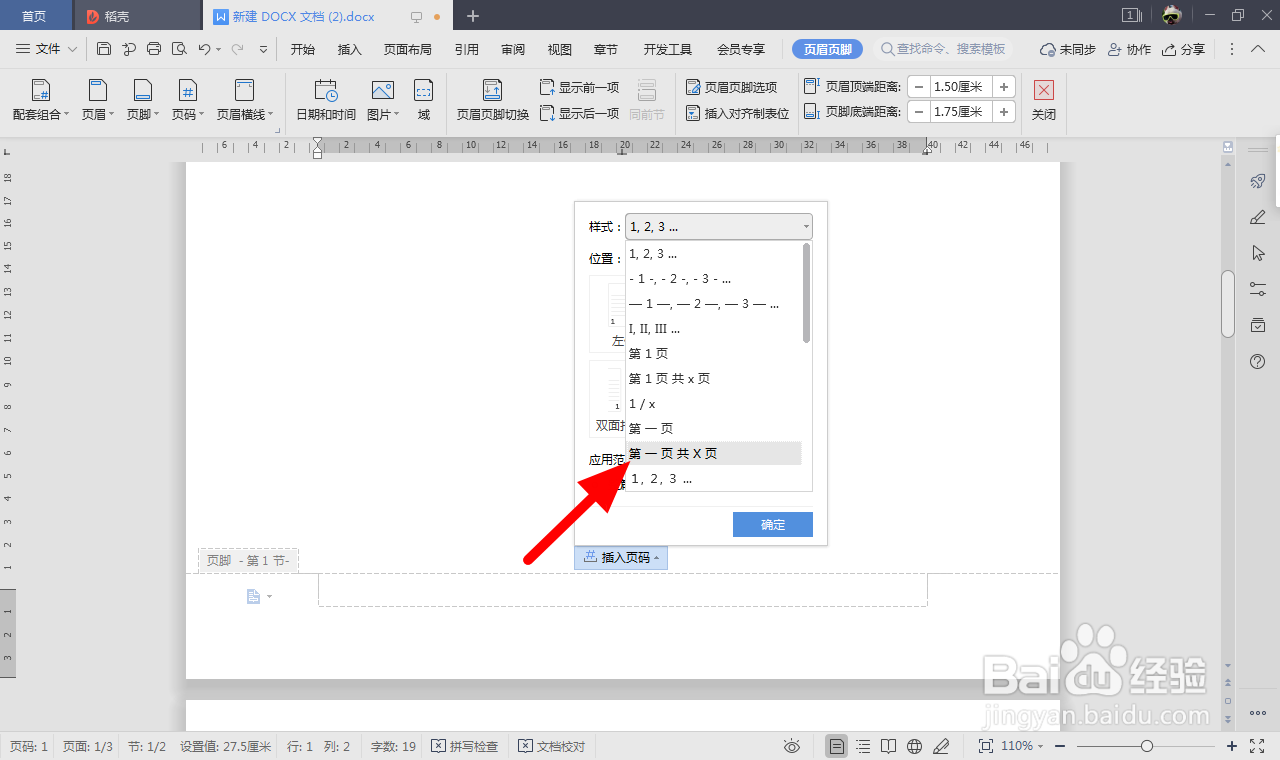This screenshot has width=1280, height=760.
Task: Open 页眉页脚选项 settings
Action: pos(731,88)
